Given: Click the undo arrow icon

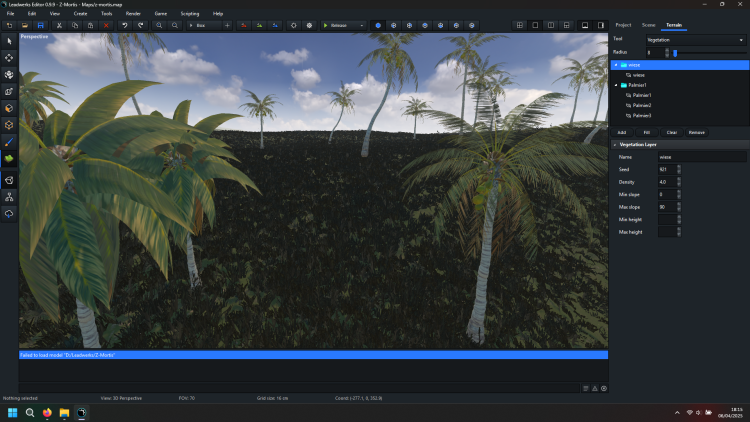Looking at the screenshot, I should 125,25.
